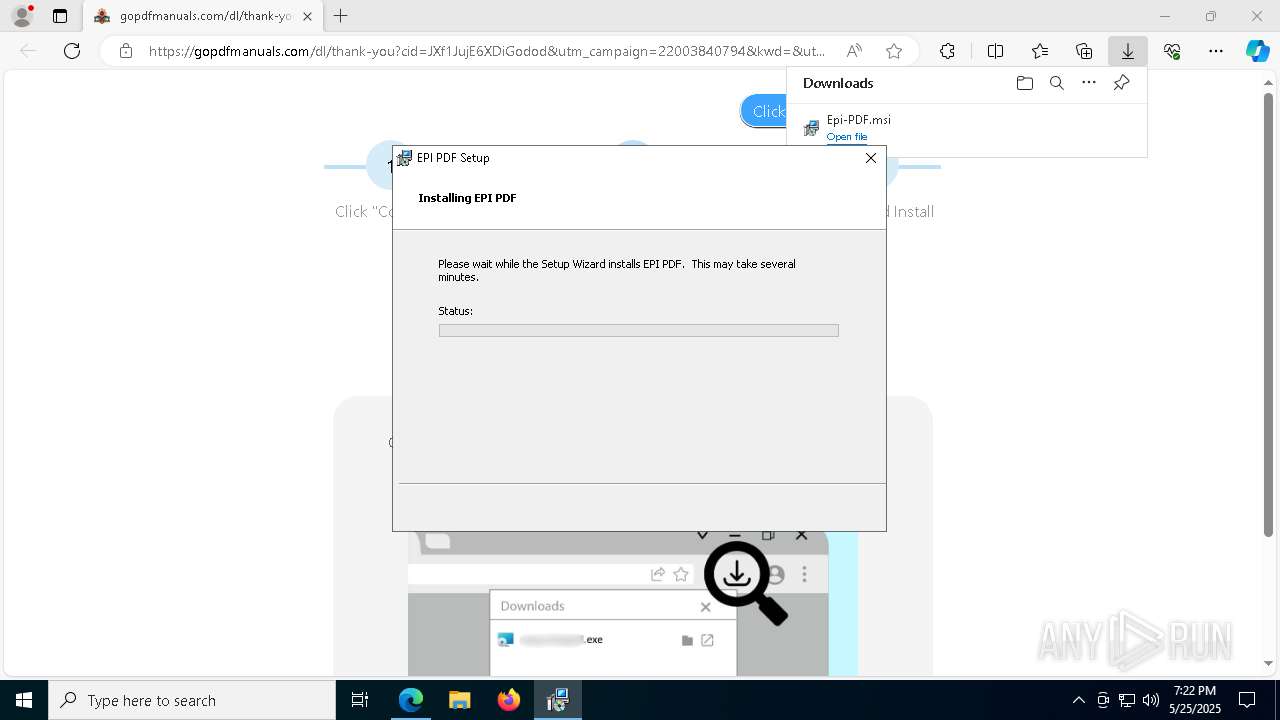
Task: Open more options in Downloads panel
Action: point(1089,83)
